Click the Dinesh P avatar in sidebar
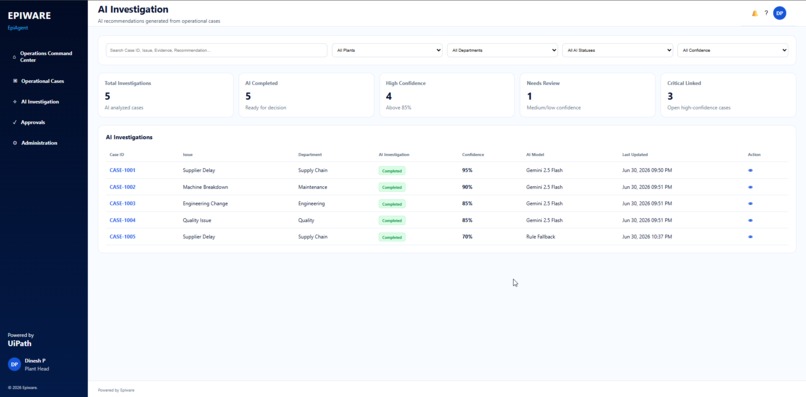 (14, 364)
